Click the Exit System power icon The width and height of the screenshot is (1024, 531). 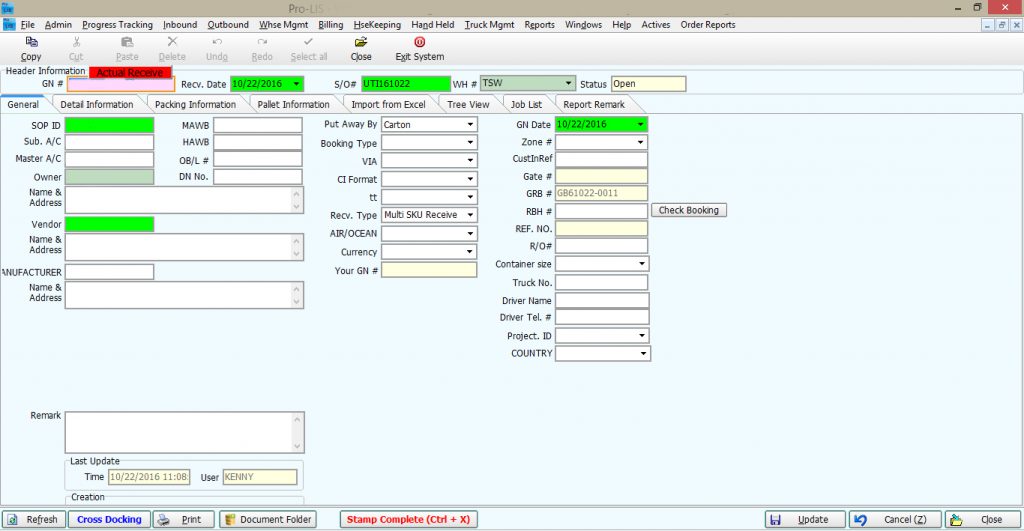420,42
